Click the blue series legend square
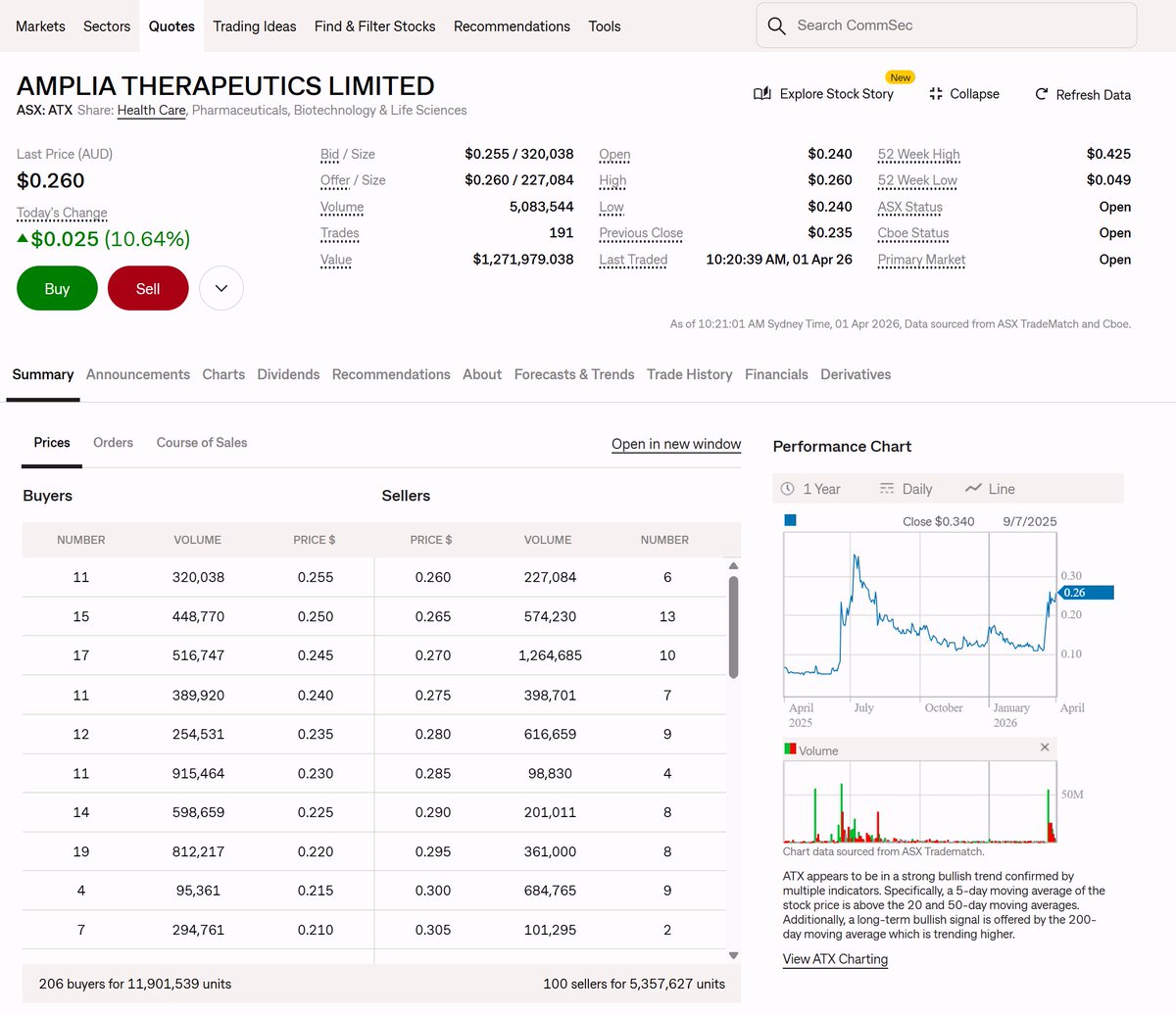1176x1014 pixels. pos(791,520)
